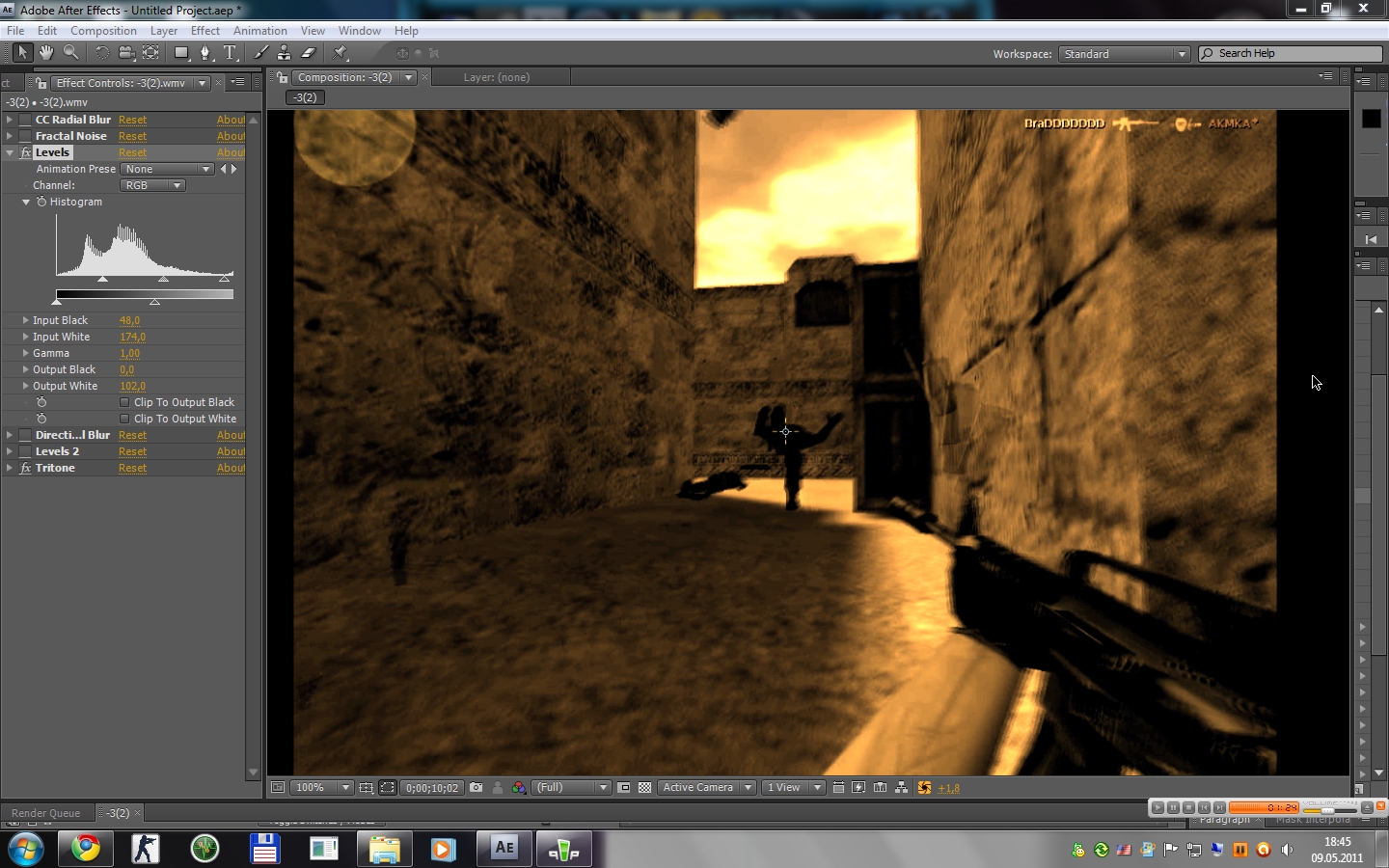Select the Selection arrow tool
This screenshot has height=868, width=1389.
click(x=22, y=53)
